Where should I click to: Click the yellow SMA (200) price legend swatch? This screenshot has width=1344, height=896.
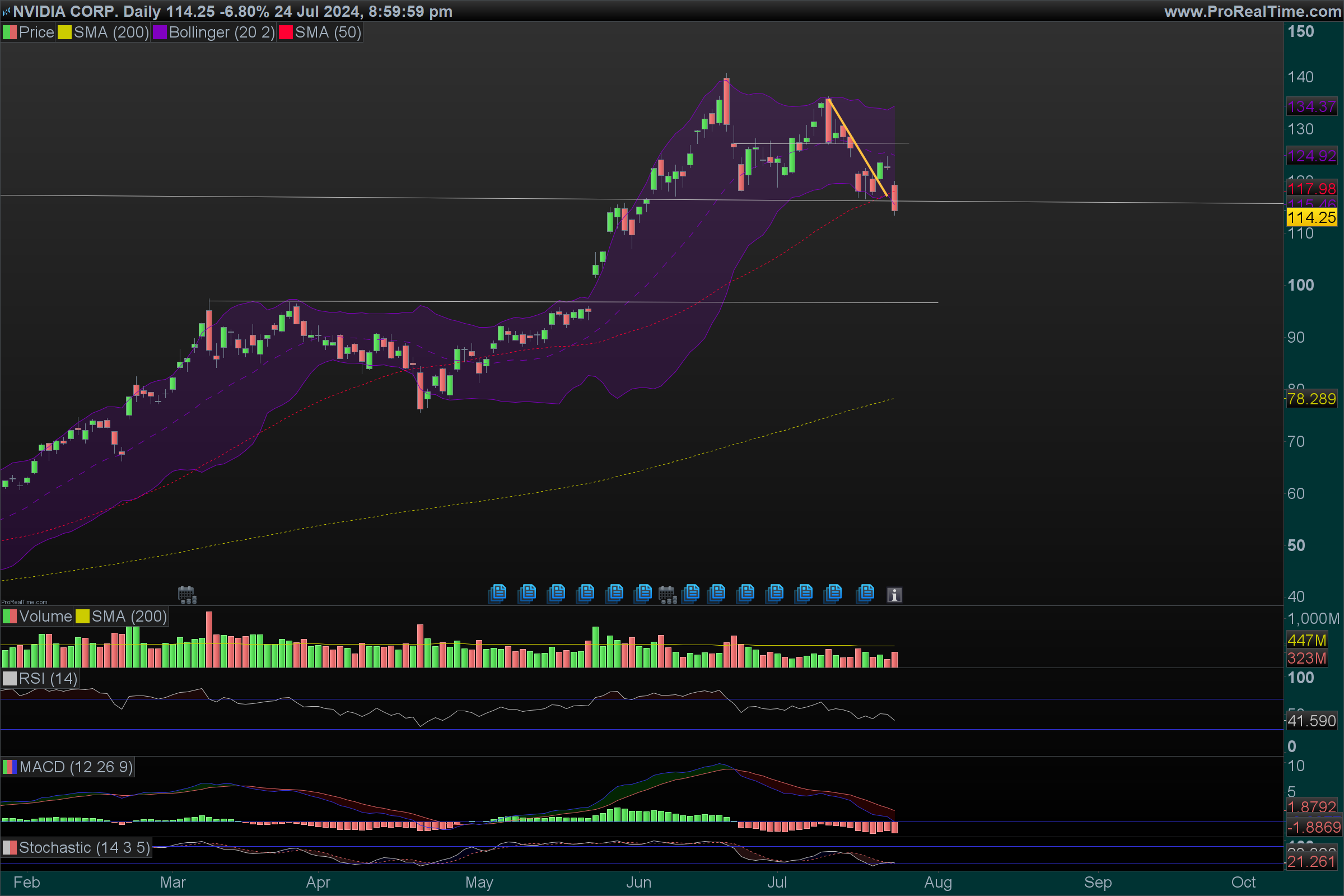point(64,32)
